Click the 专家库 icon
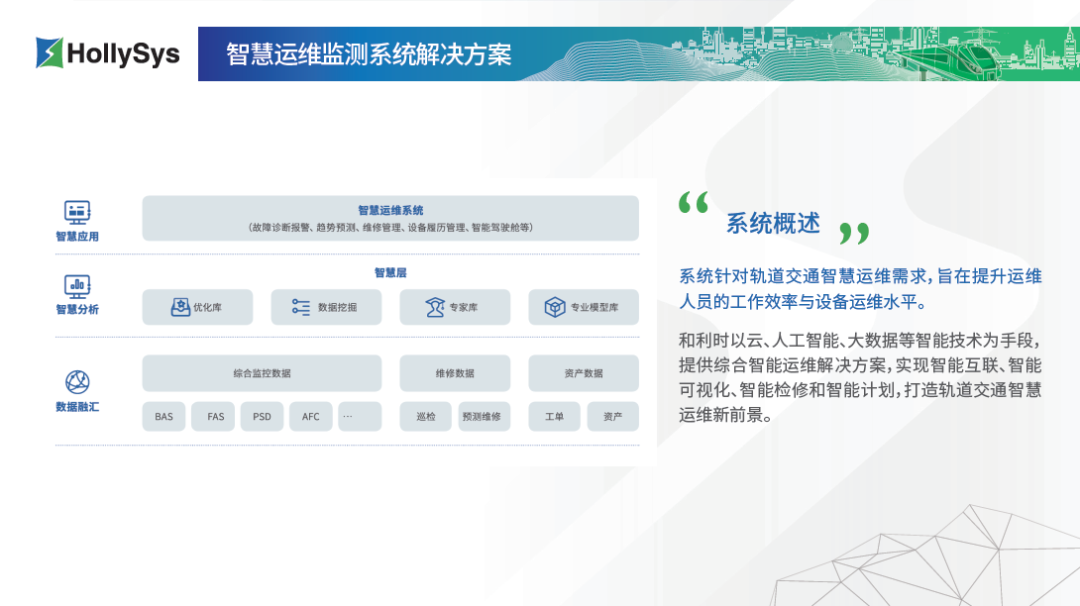The width and height of the screenshot is (1080, 606). pyautogui.click(x=435, y=307)
